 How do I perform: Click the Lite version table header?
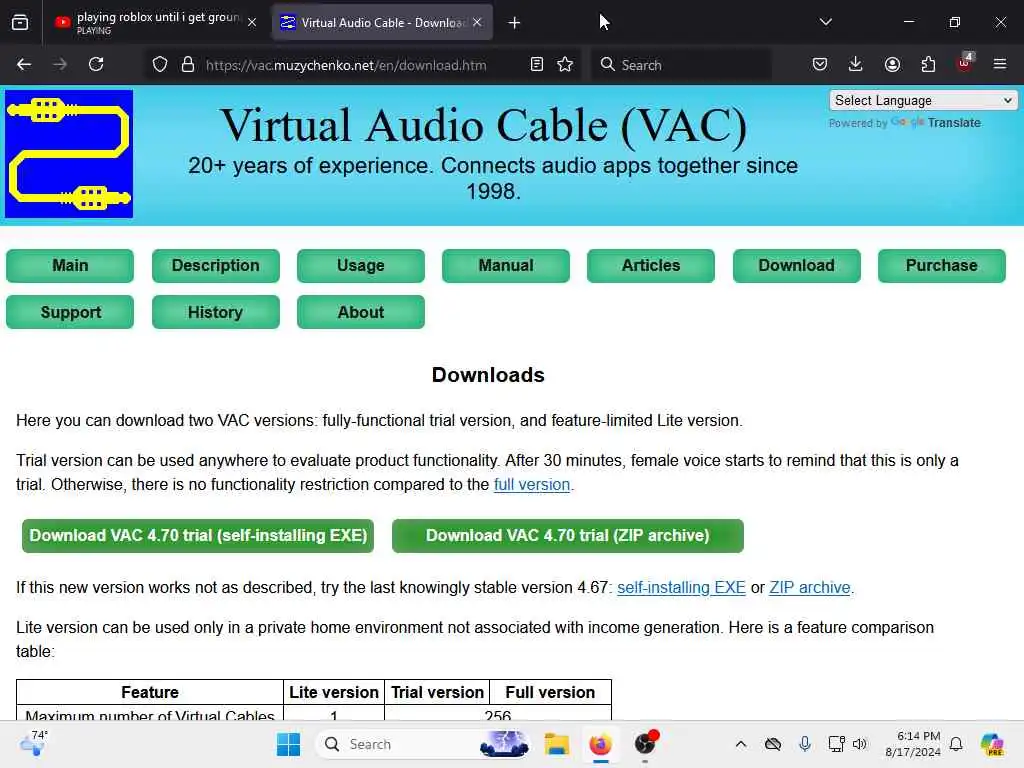[x=334, y=692]
